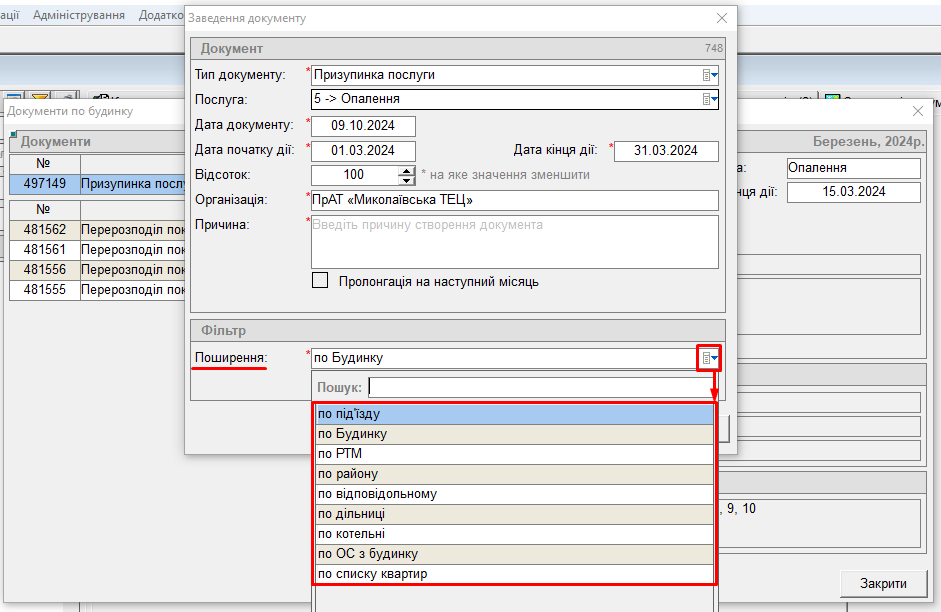Choose 'по РТМ' distribution option
This screenshot has width=941, height=612.
[x=514, y=454]
